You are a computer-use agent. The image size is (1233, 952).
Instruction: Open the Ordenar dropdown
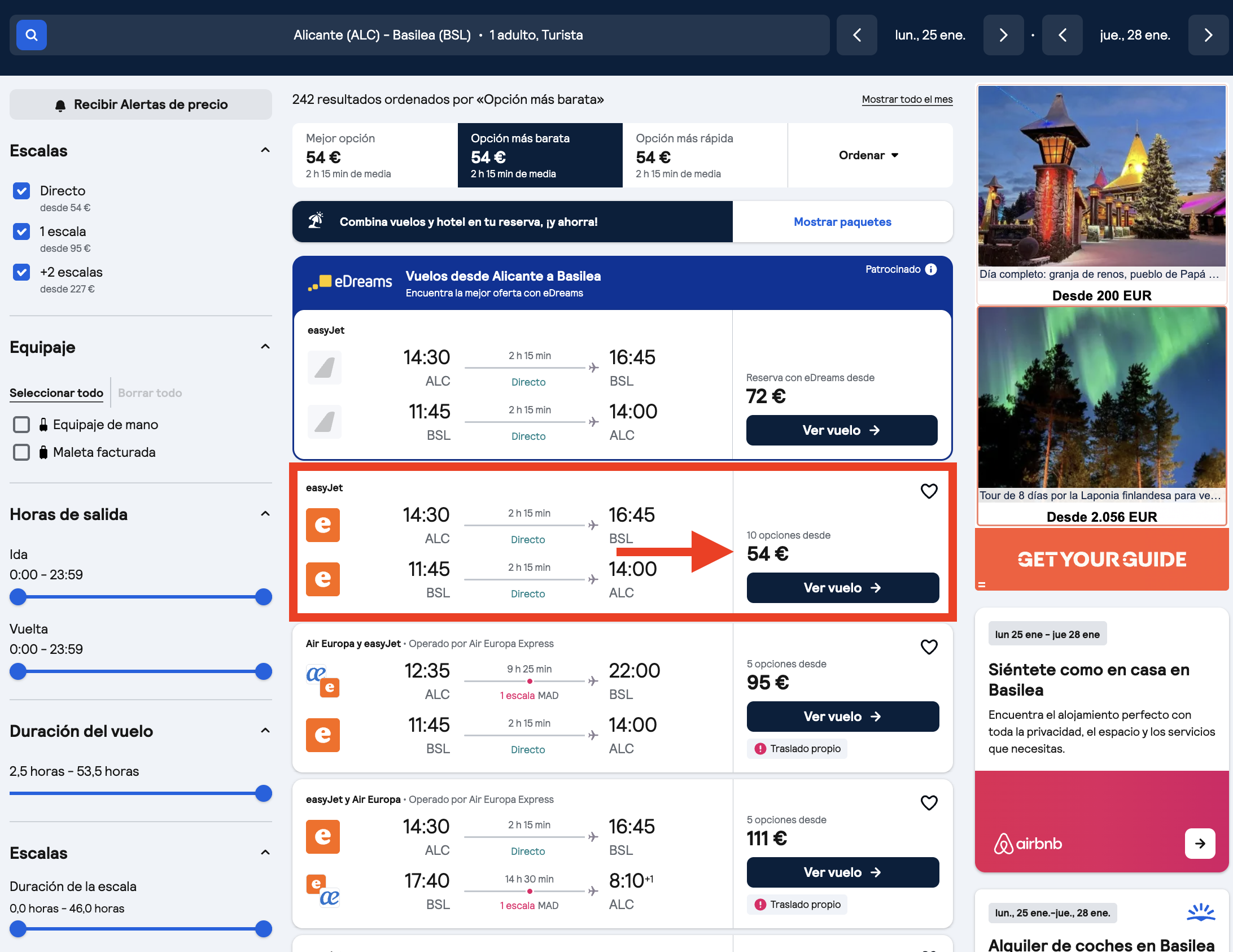869,155
